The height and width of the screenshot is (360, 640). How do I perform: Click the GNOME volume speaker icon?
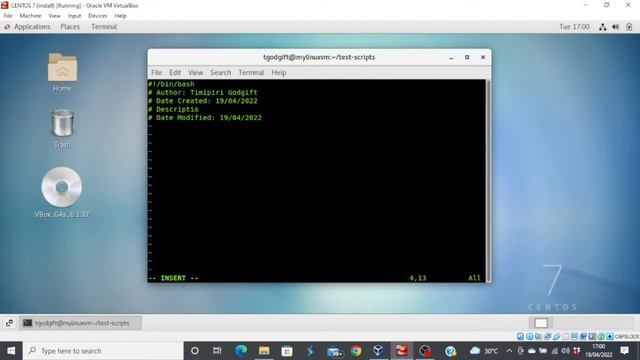616,27
